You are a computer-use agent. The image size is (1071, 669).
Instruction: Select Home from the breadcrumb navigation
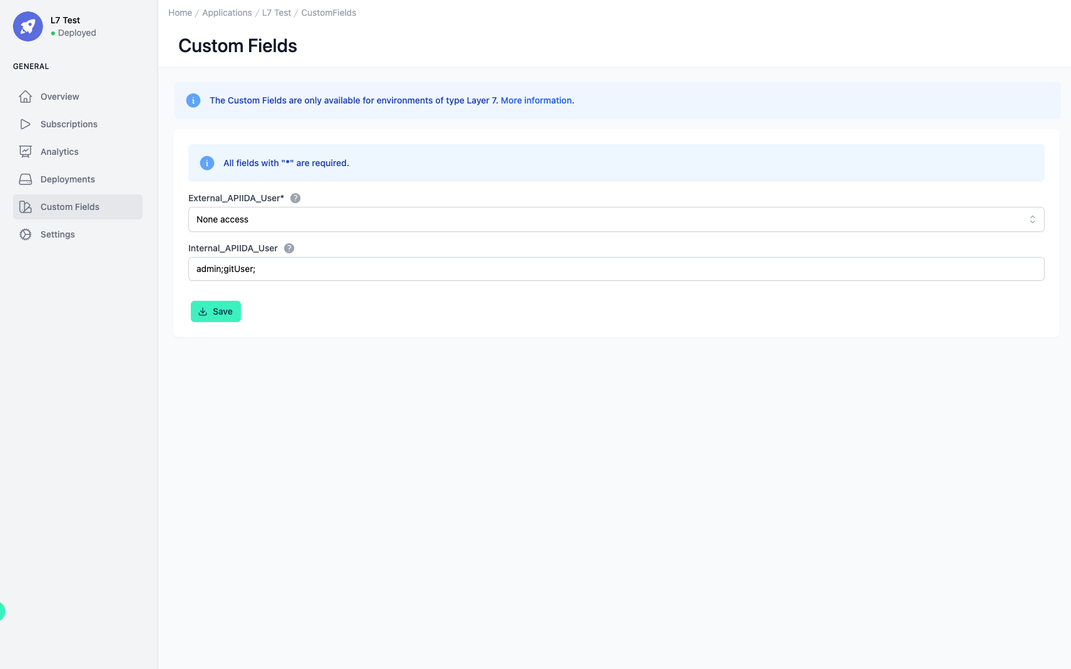coord(180,12)
